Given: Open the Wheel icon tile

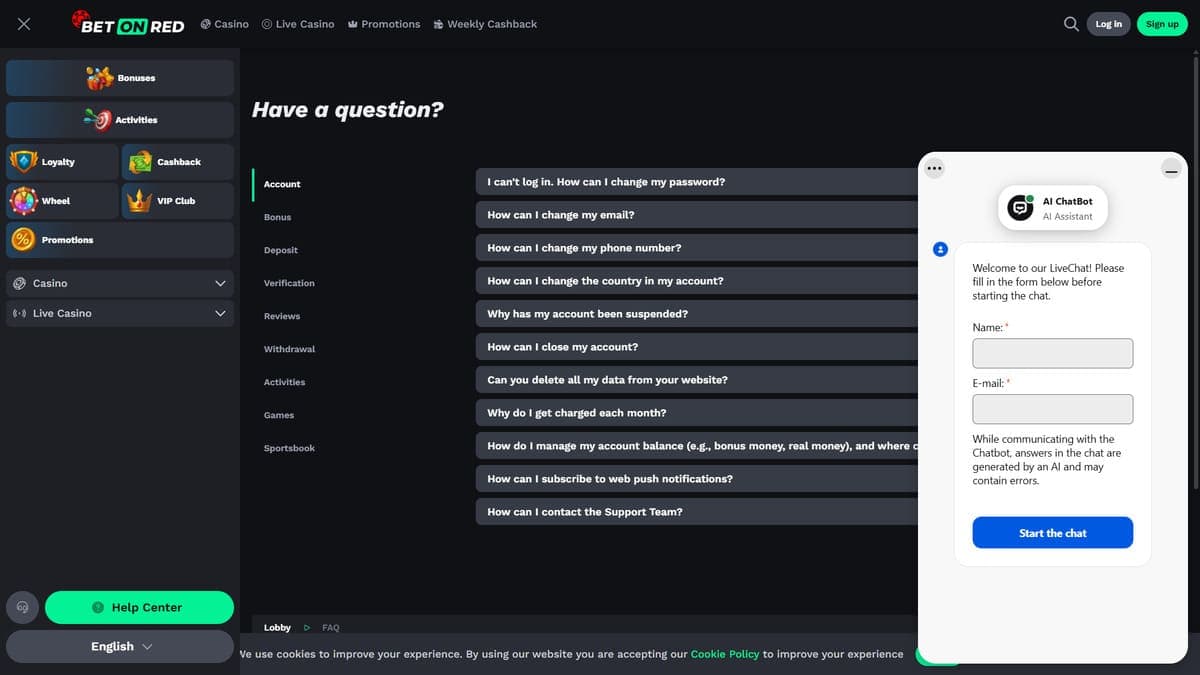Looking at the screenshot, I should (61, 201).
